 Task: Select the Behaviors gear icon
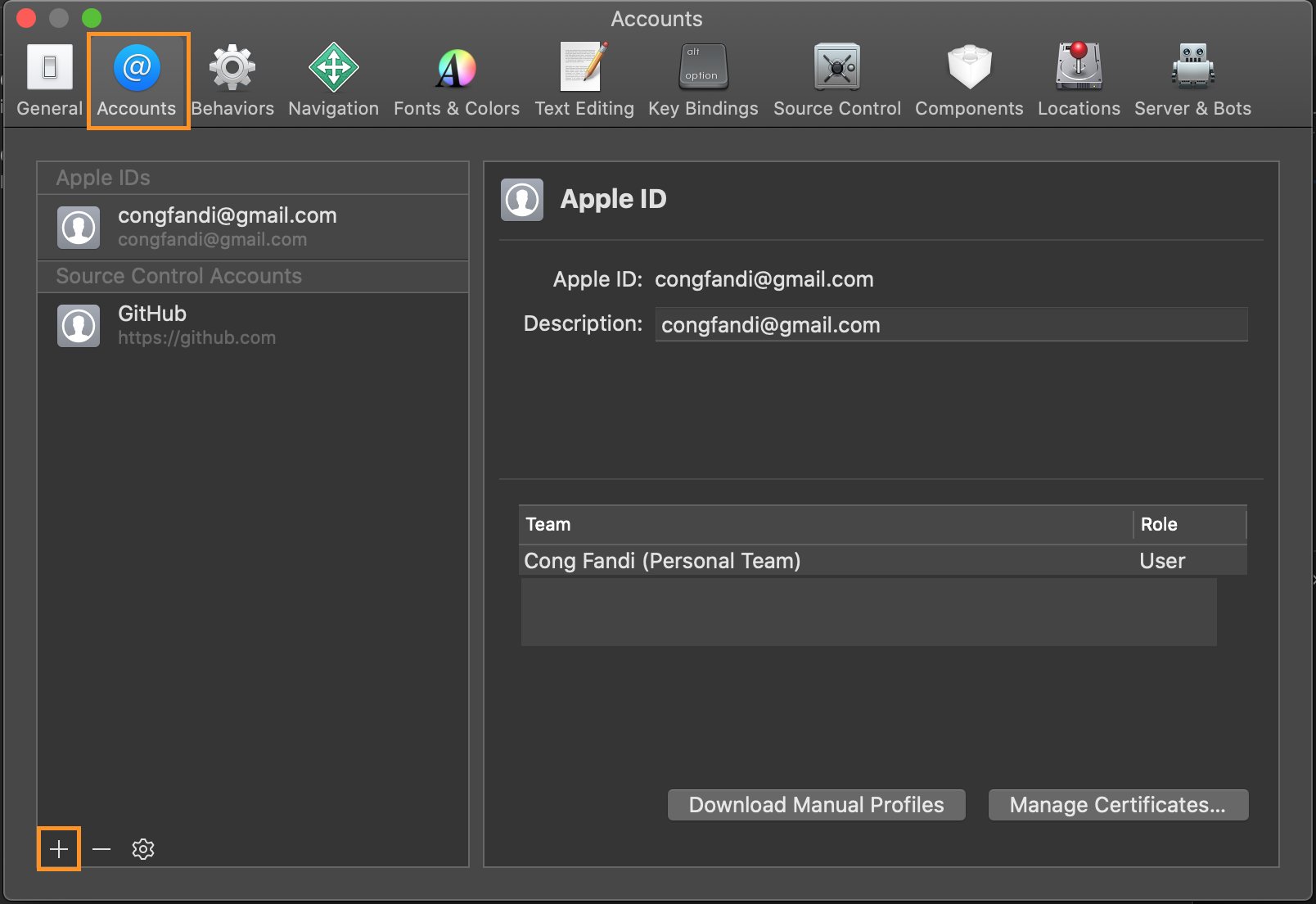click(x=232, y=68)
